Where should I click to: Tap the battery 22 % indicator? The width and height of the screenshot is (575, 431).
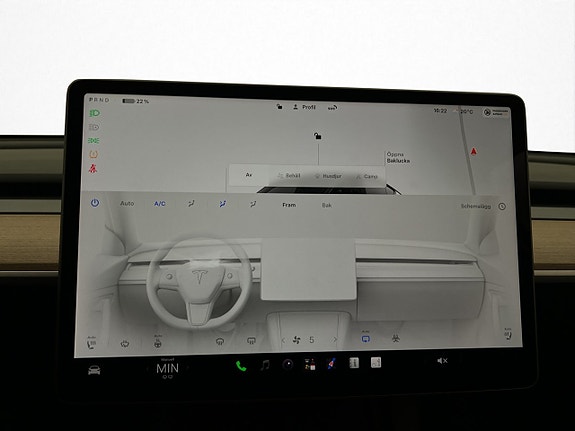click(136, 101)
